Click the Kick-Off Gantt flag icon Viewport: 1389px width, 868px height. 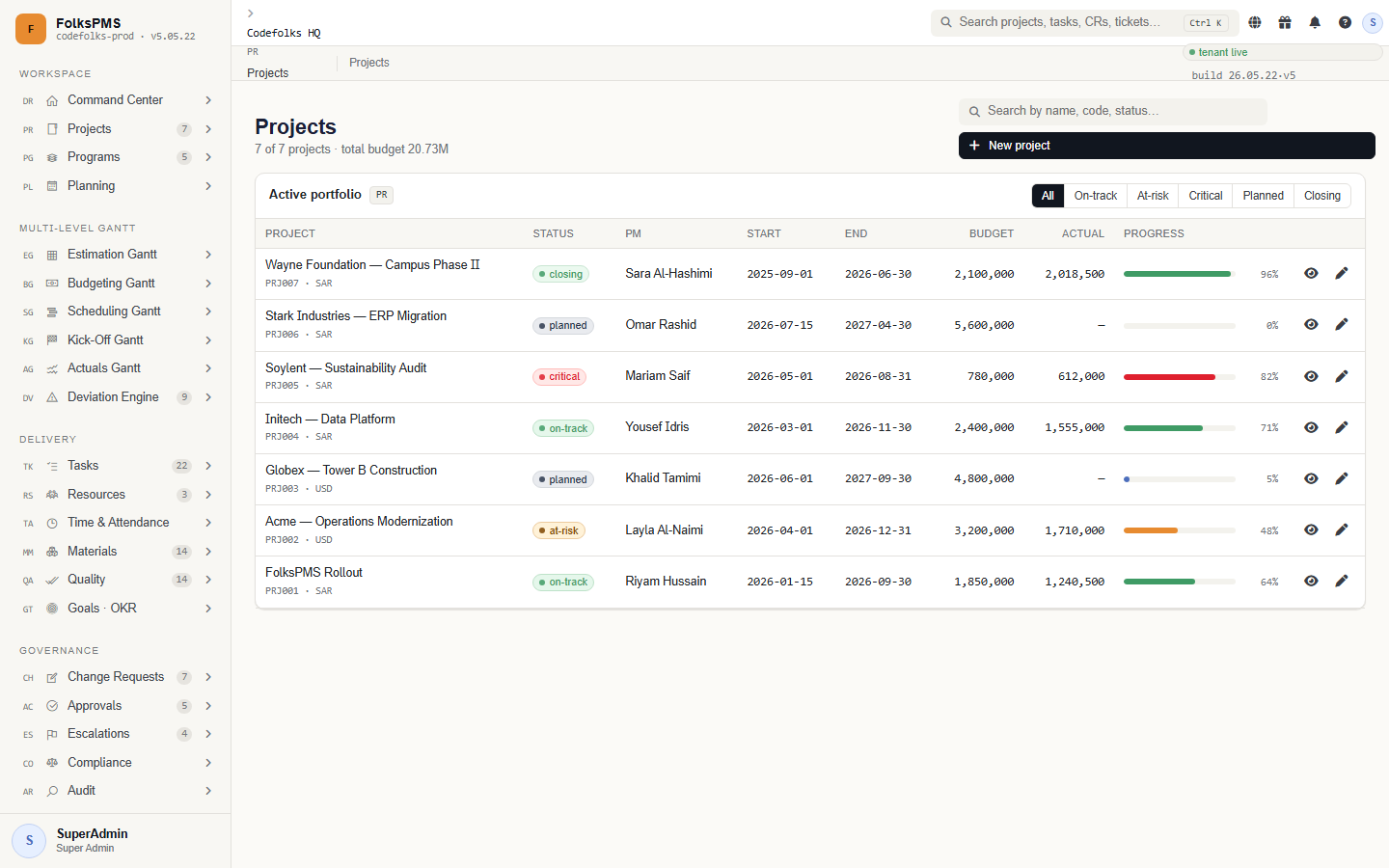point(52,340)
